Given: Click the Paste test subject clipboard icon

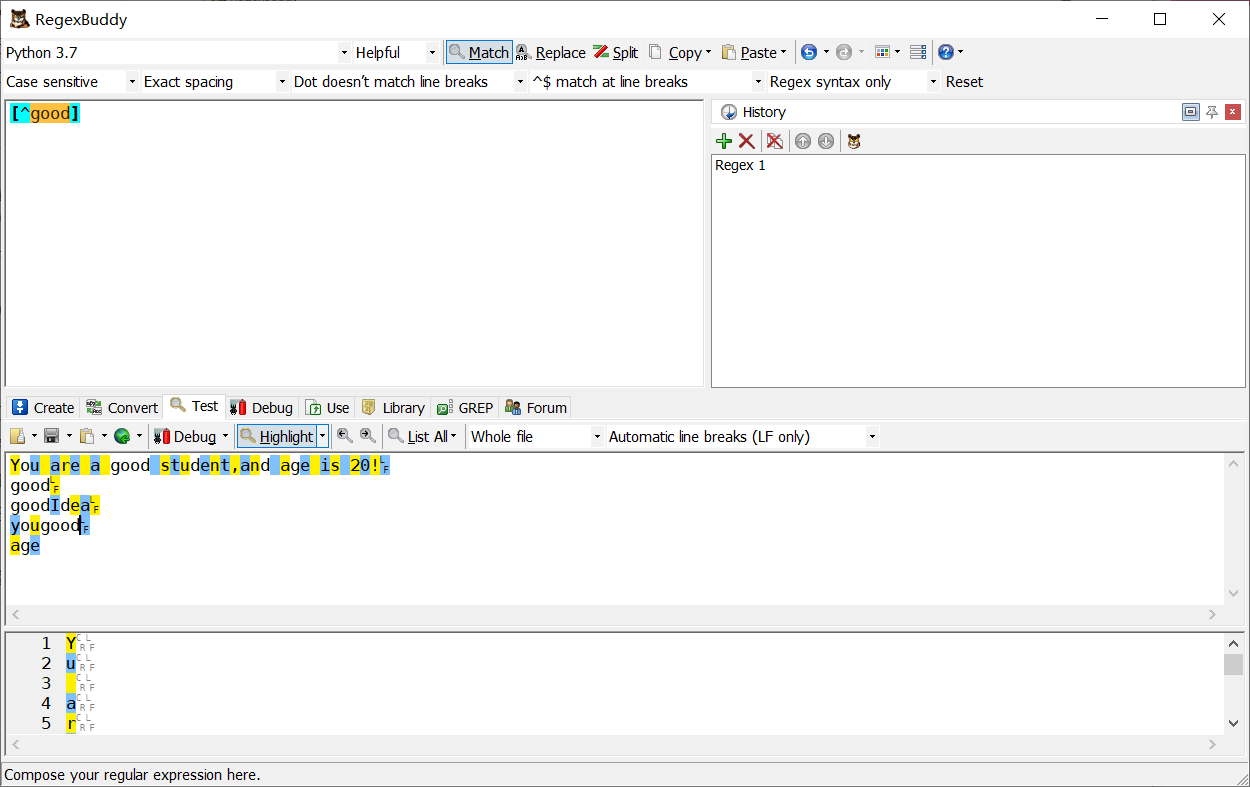Looking at the screenshot, I should tap(87, 436).
